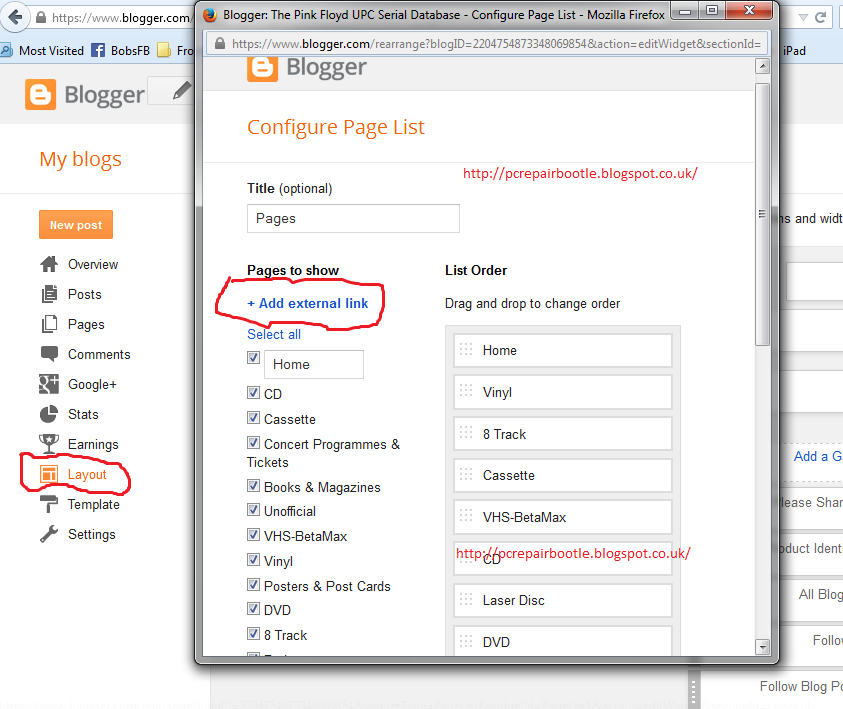Click the Home page name text field
Screen dimensions: 843x709
[x=314, y=364]
